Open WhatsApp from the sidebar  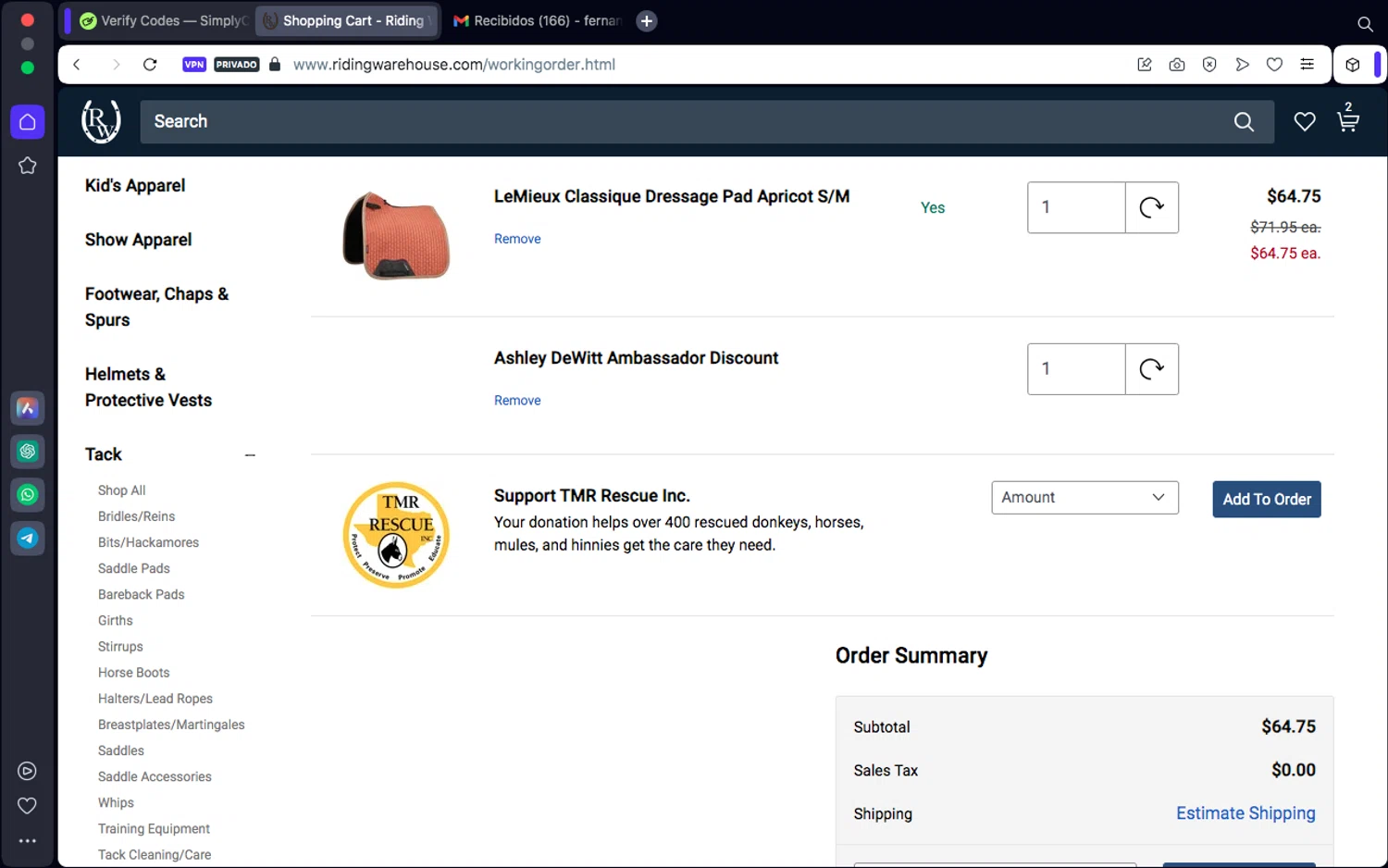coord(28,495)
